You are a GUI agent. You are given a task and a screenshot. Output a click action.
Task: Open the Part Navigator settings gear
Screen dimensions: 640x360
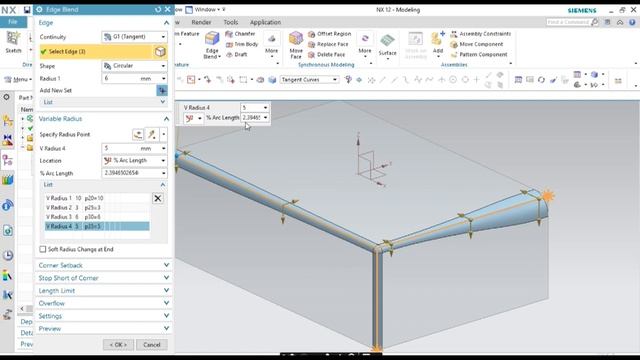click(7, 97)
